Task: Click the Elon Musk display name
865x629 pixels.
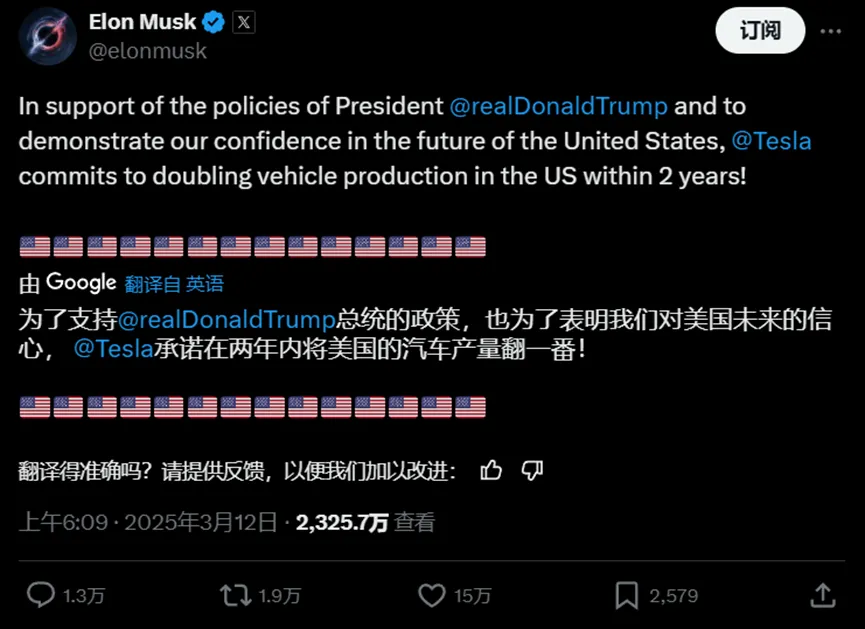Action: 142,22
